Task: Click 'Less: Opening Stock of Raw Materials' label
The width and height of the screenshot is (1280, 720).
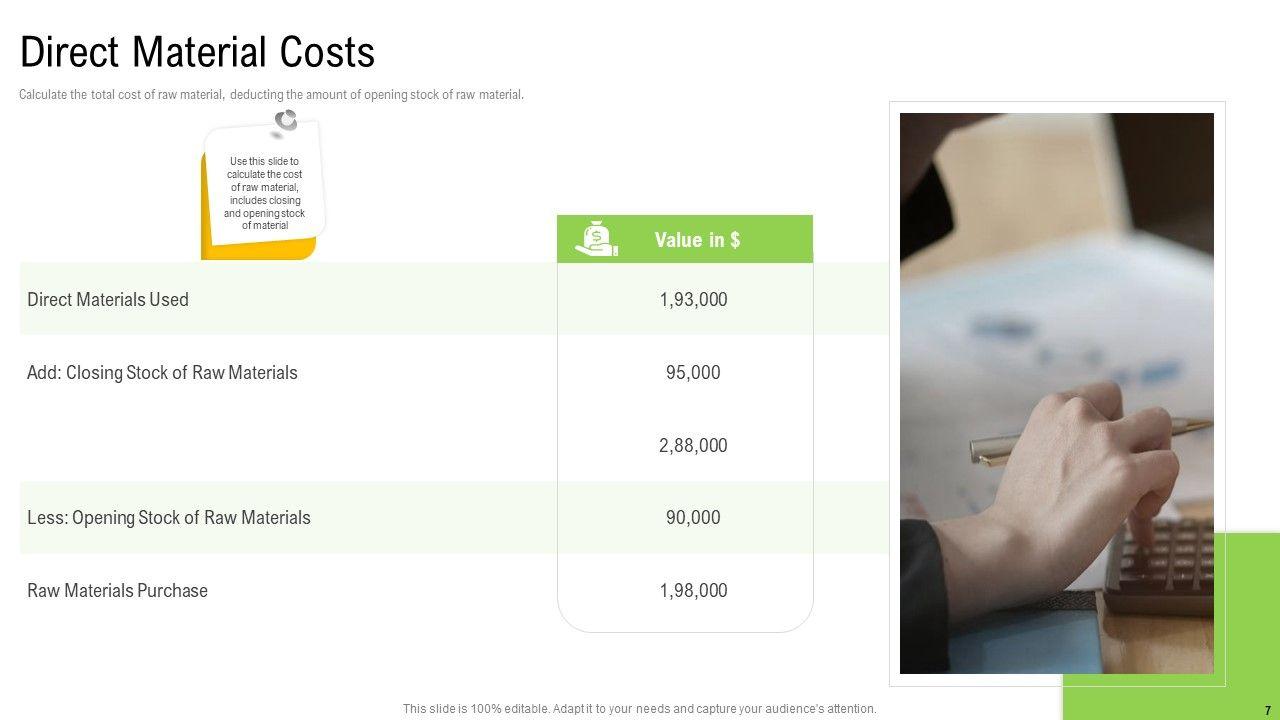Action: click(169, 518)
